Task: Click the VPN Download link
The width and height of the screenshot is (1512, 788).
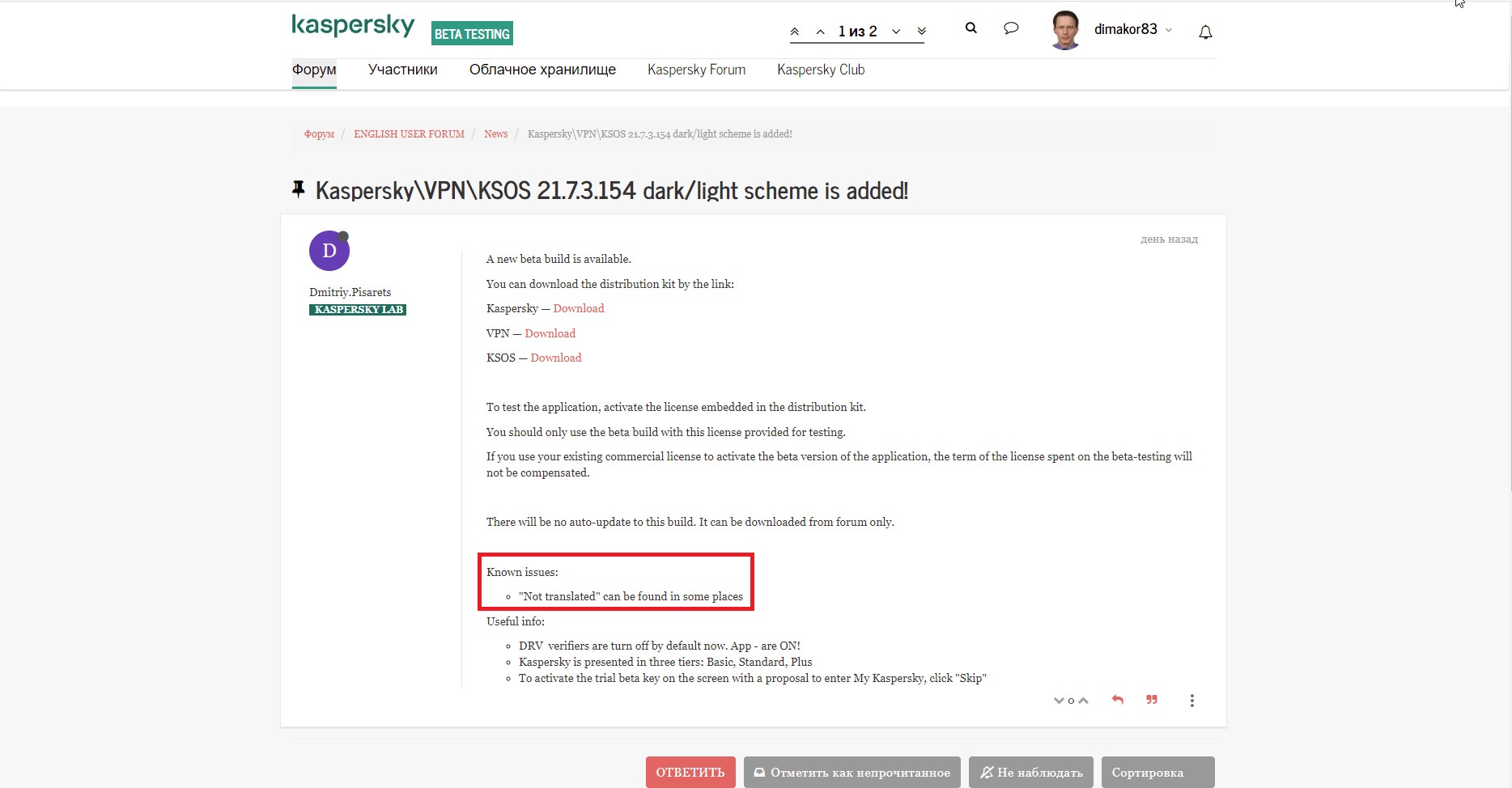Action: [x=550, y=333]
